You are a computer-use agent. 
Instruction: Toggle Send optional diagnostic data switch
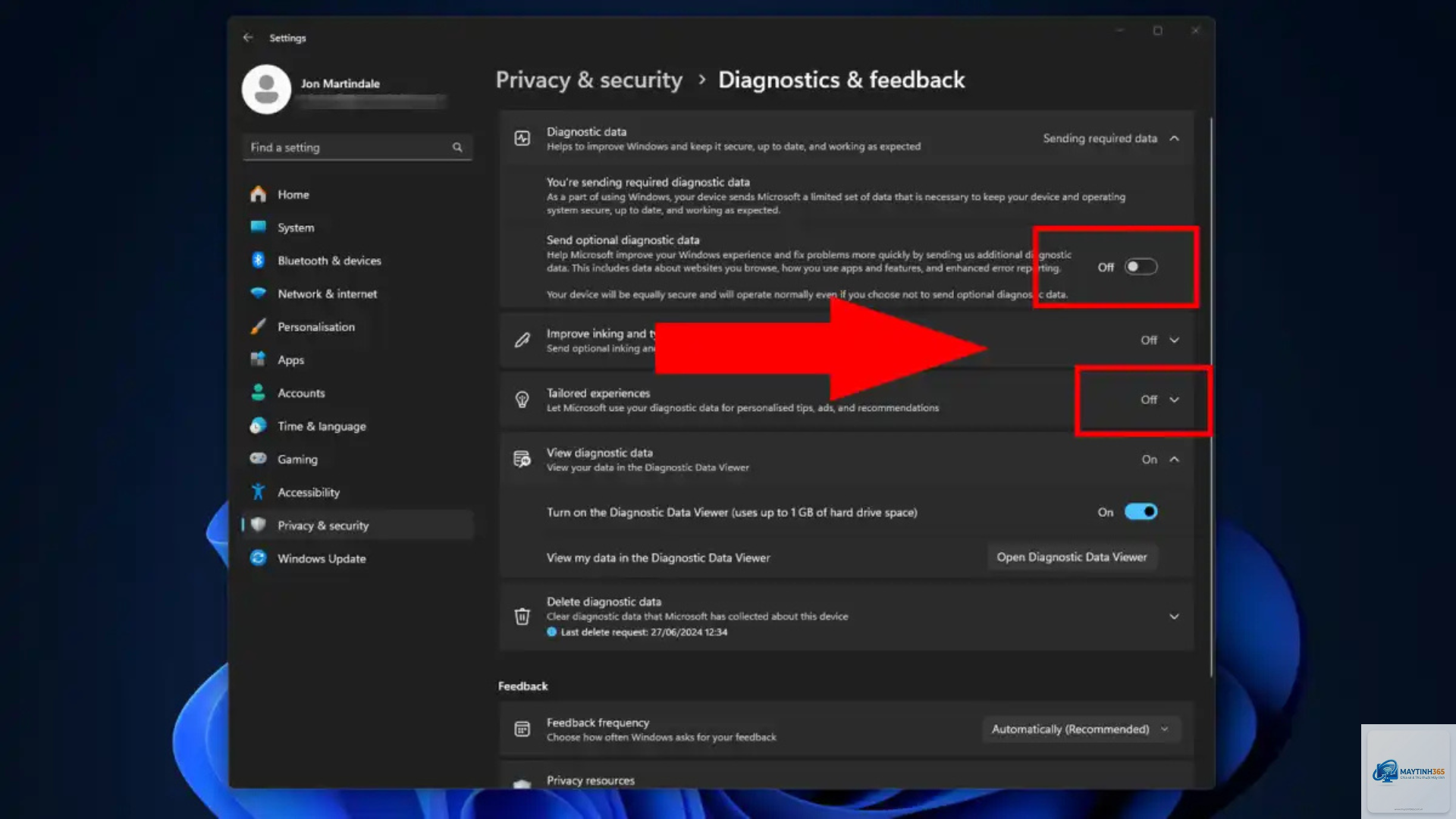click(x=1141, y=267)
